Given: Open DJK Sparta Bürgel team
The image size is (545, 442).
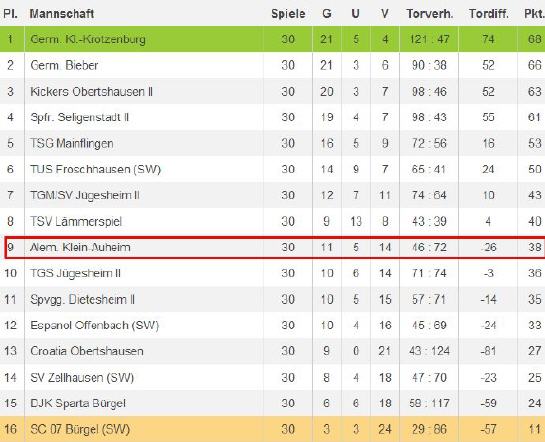Looking at the screenshot, I should [78, 403].
